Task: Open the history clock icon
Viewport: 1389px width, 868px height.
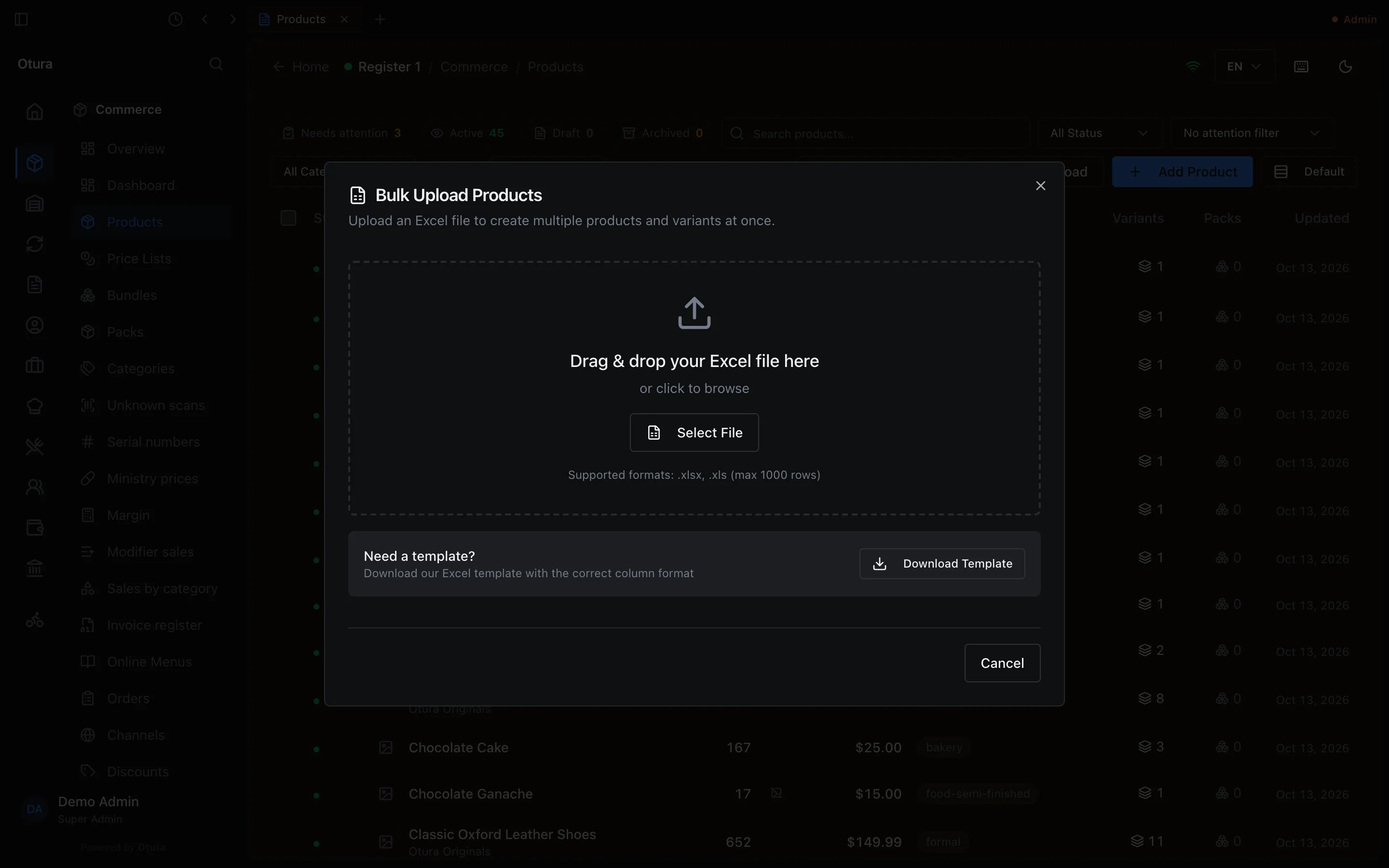Action: [x=176, y=19]
